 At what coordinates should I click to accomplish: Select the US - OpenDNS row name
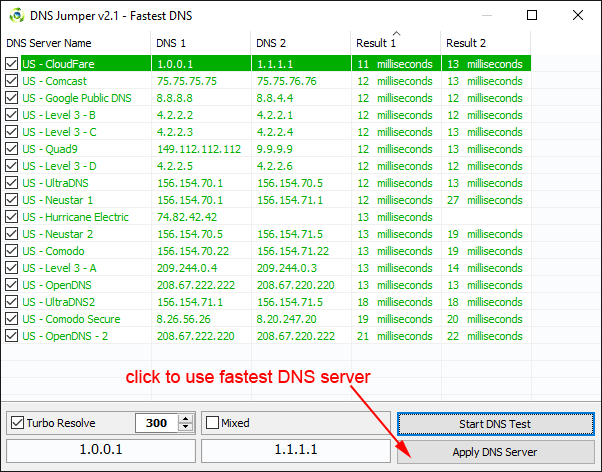[57, 285]
